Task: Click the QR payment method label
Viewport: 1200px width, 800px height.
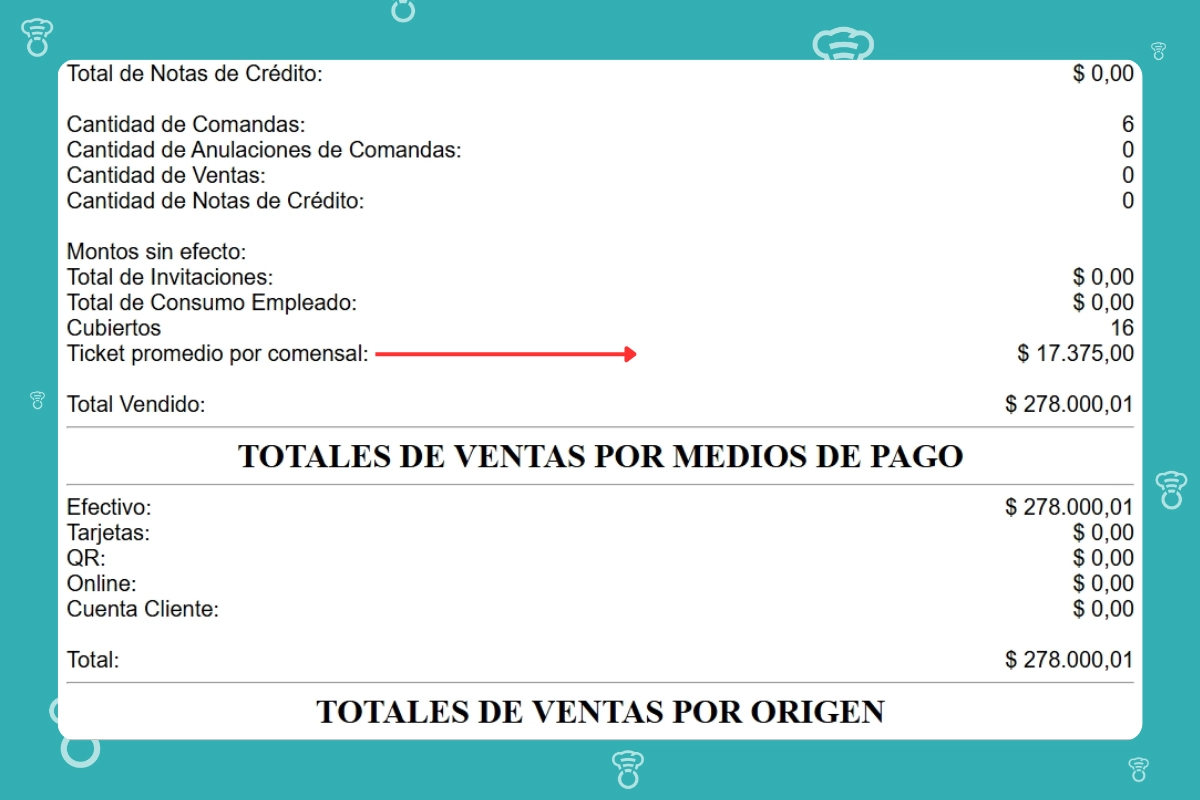Action: pos(86,558)
